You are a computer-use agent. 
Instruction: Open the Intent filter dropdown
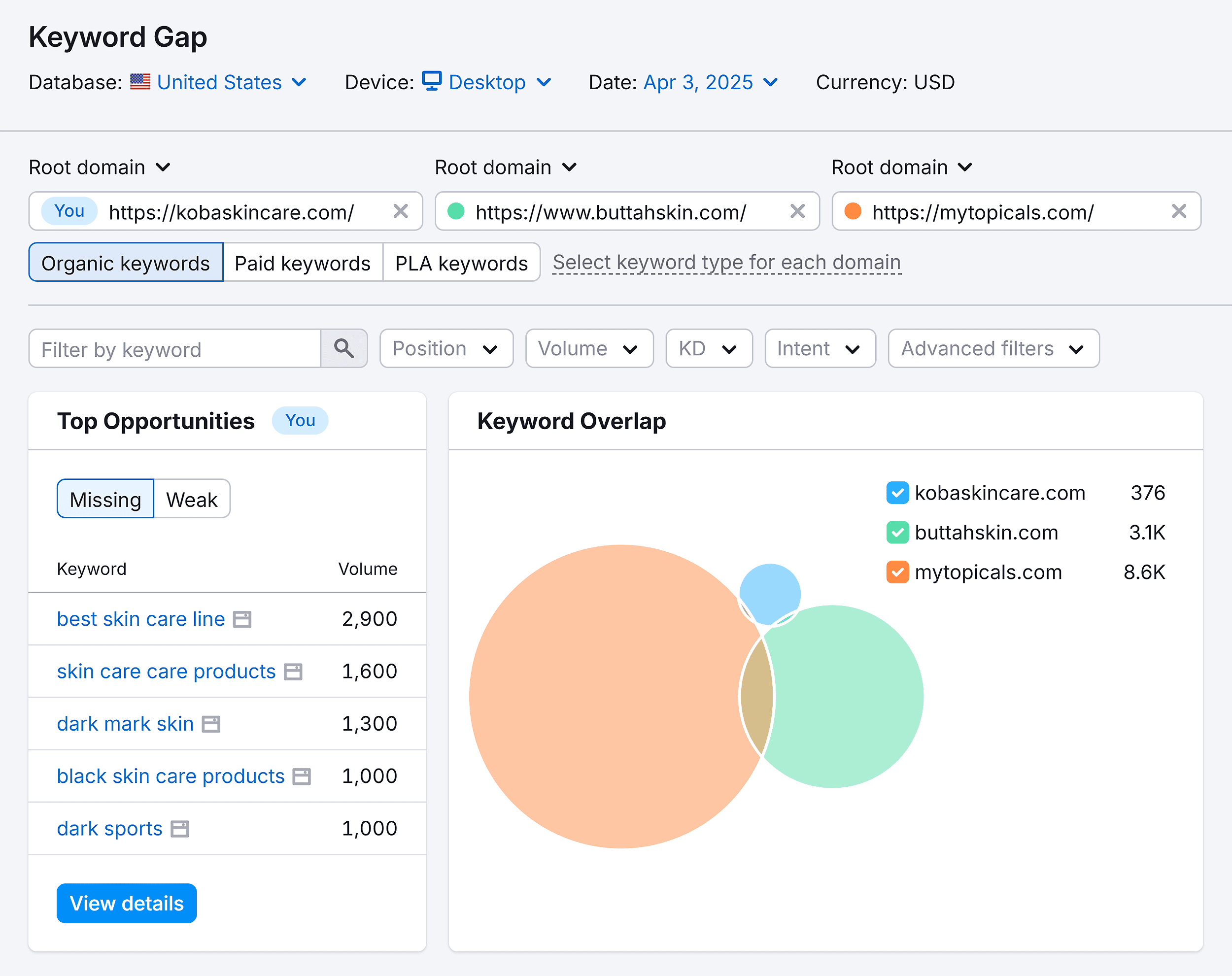pos(820,348)
